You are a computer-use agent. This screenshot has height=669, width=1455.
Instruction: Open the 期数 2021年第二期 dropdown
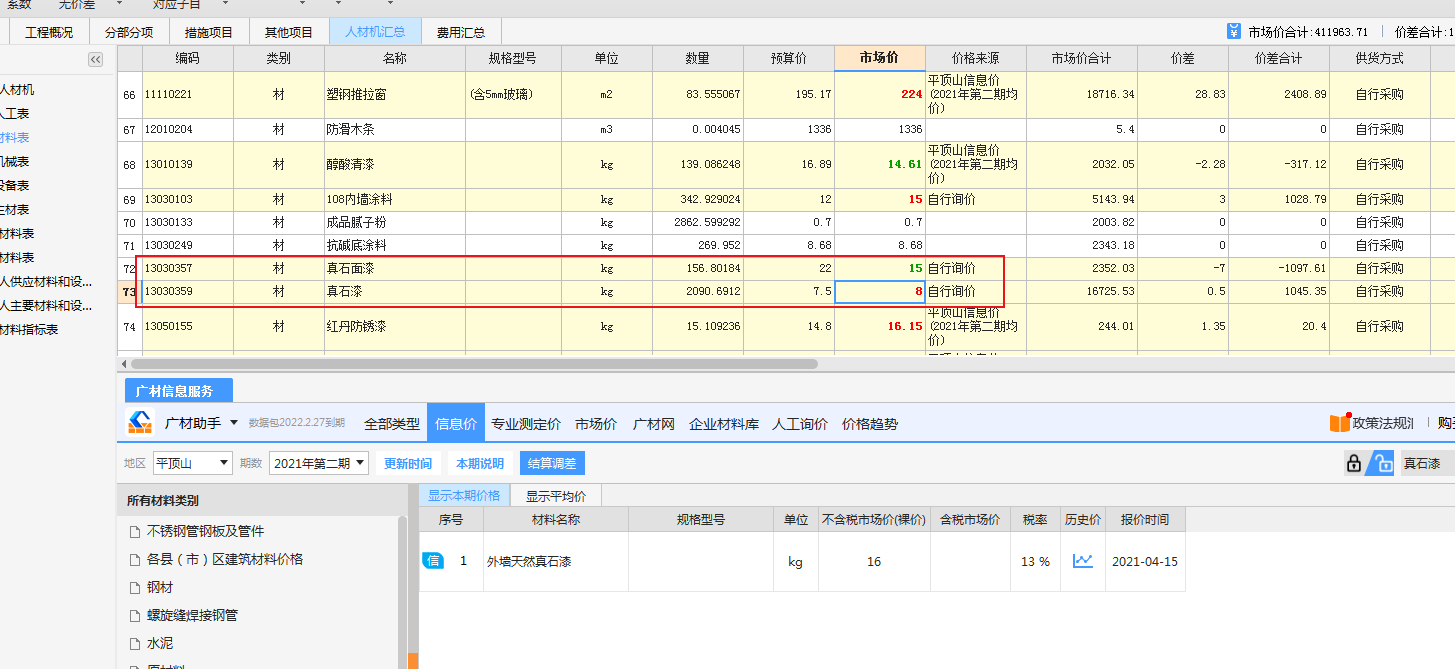click(319, 463)
